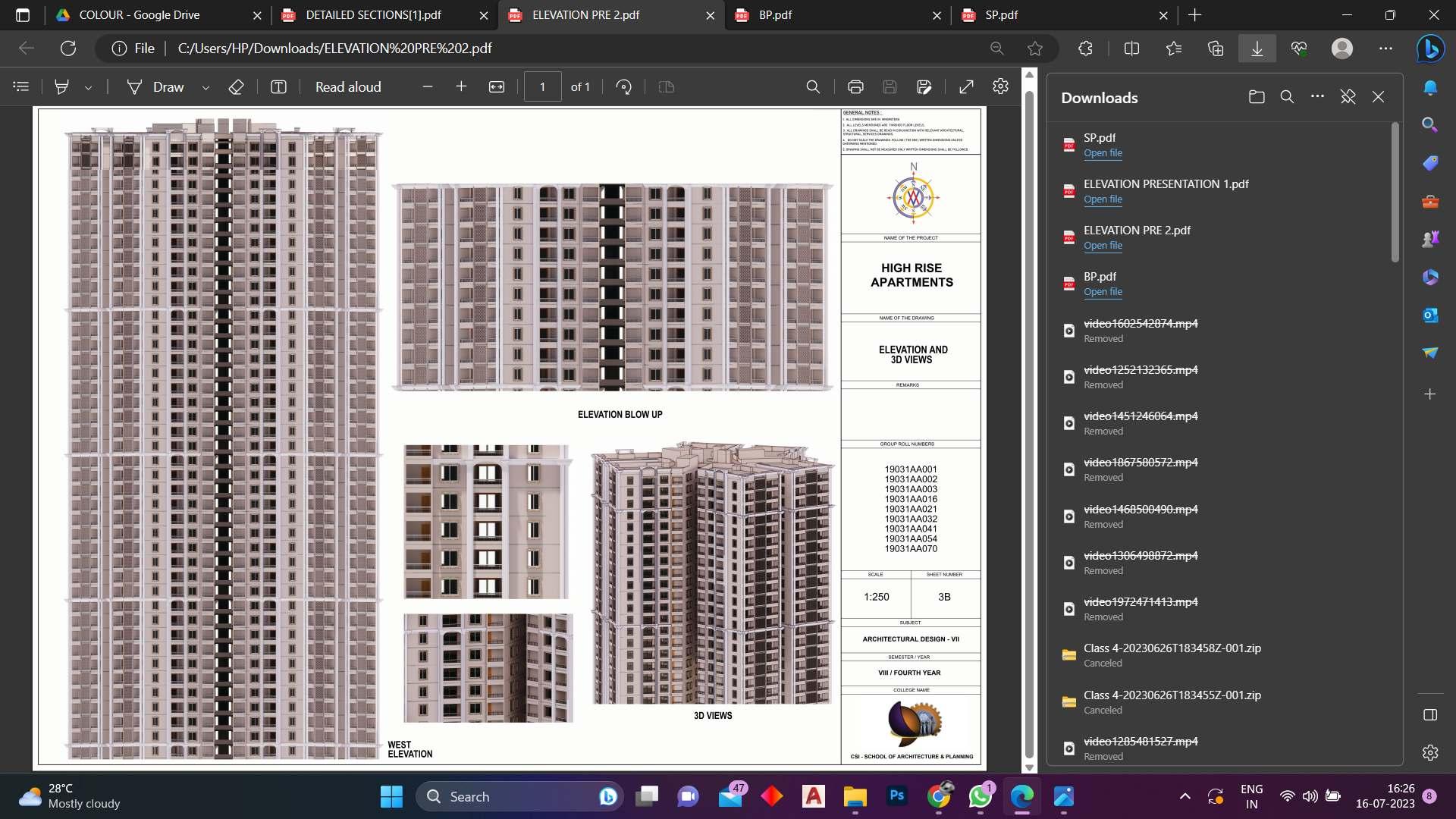This screenshot has height=819, width=1456.
Task: Unpin the Downloads panel
Action: [1348, 97]
